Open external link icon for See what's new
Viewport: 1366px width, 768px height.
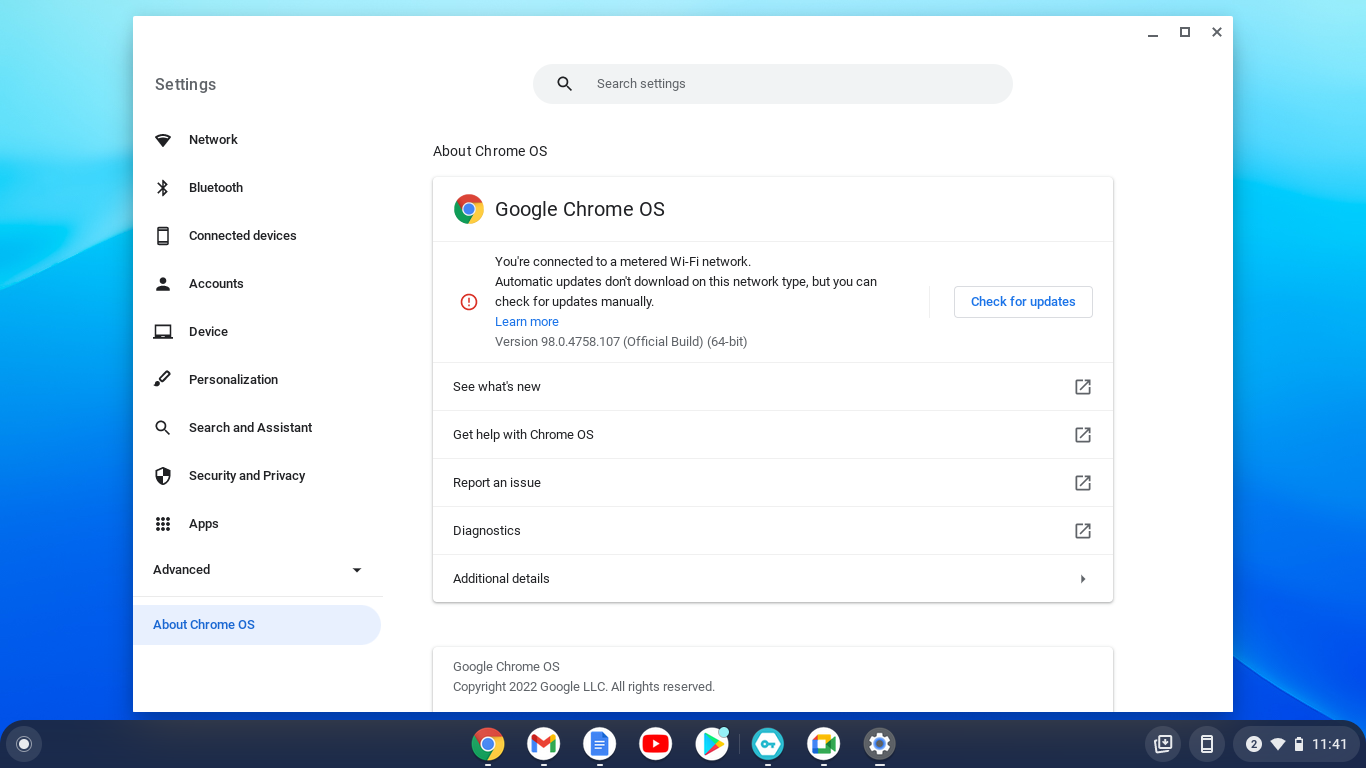pyautogui.click(x=1083, y=387)
